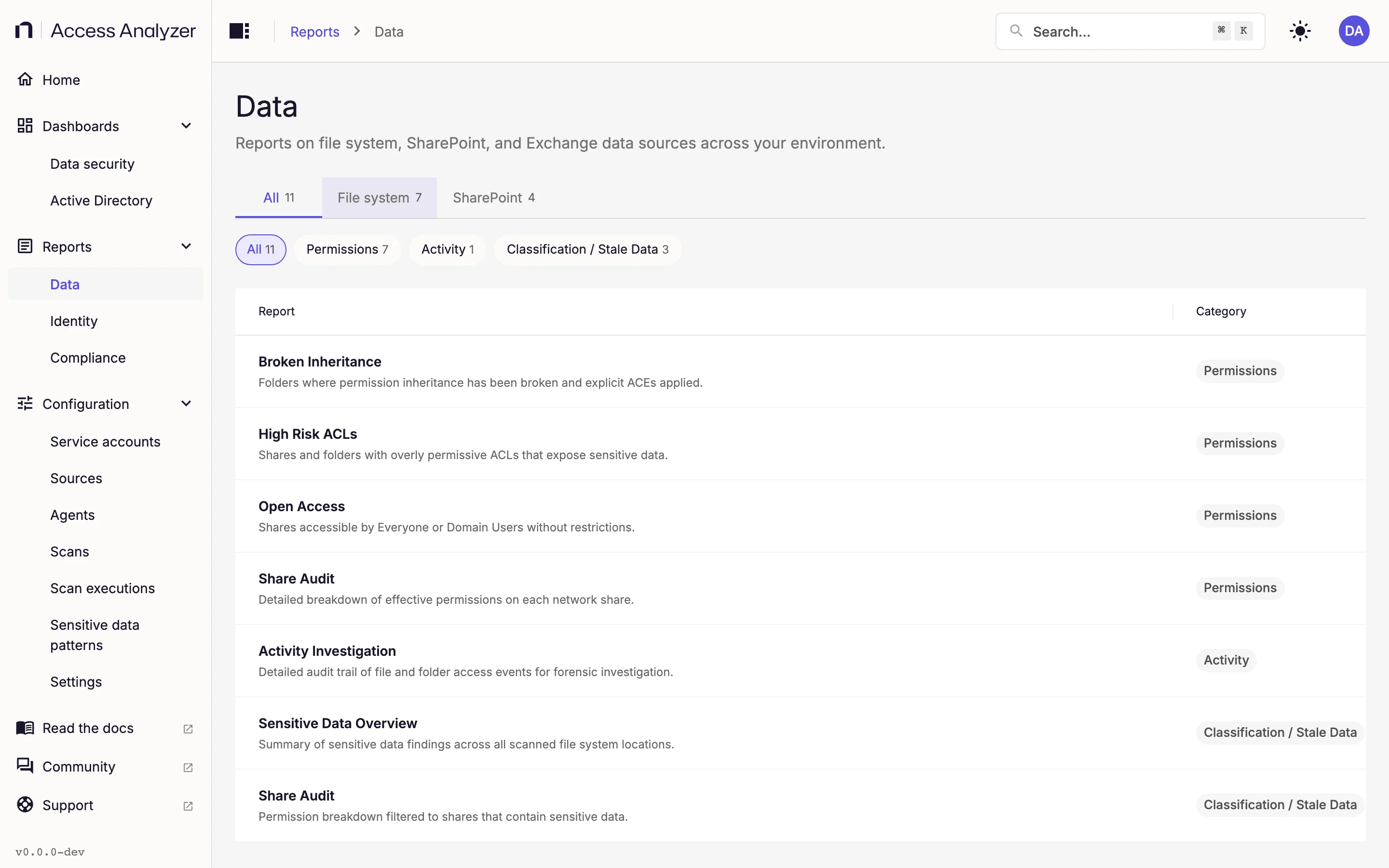The height and width of the screenshot is (868, 1389).
Task: Open Sensitive data patterns page
Action: click(x=106, y=635)
